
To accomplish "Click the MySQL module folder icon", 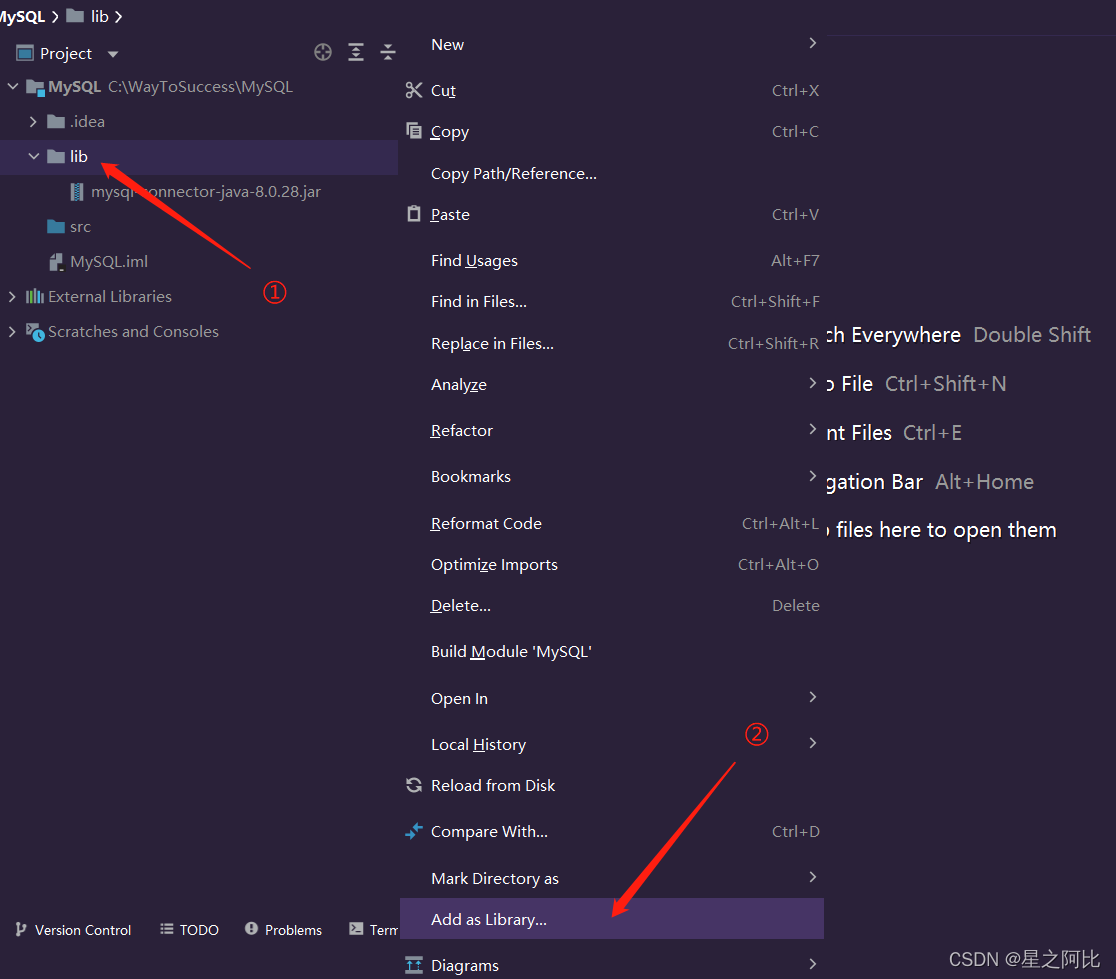I will click(35, 88).
